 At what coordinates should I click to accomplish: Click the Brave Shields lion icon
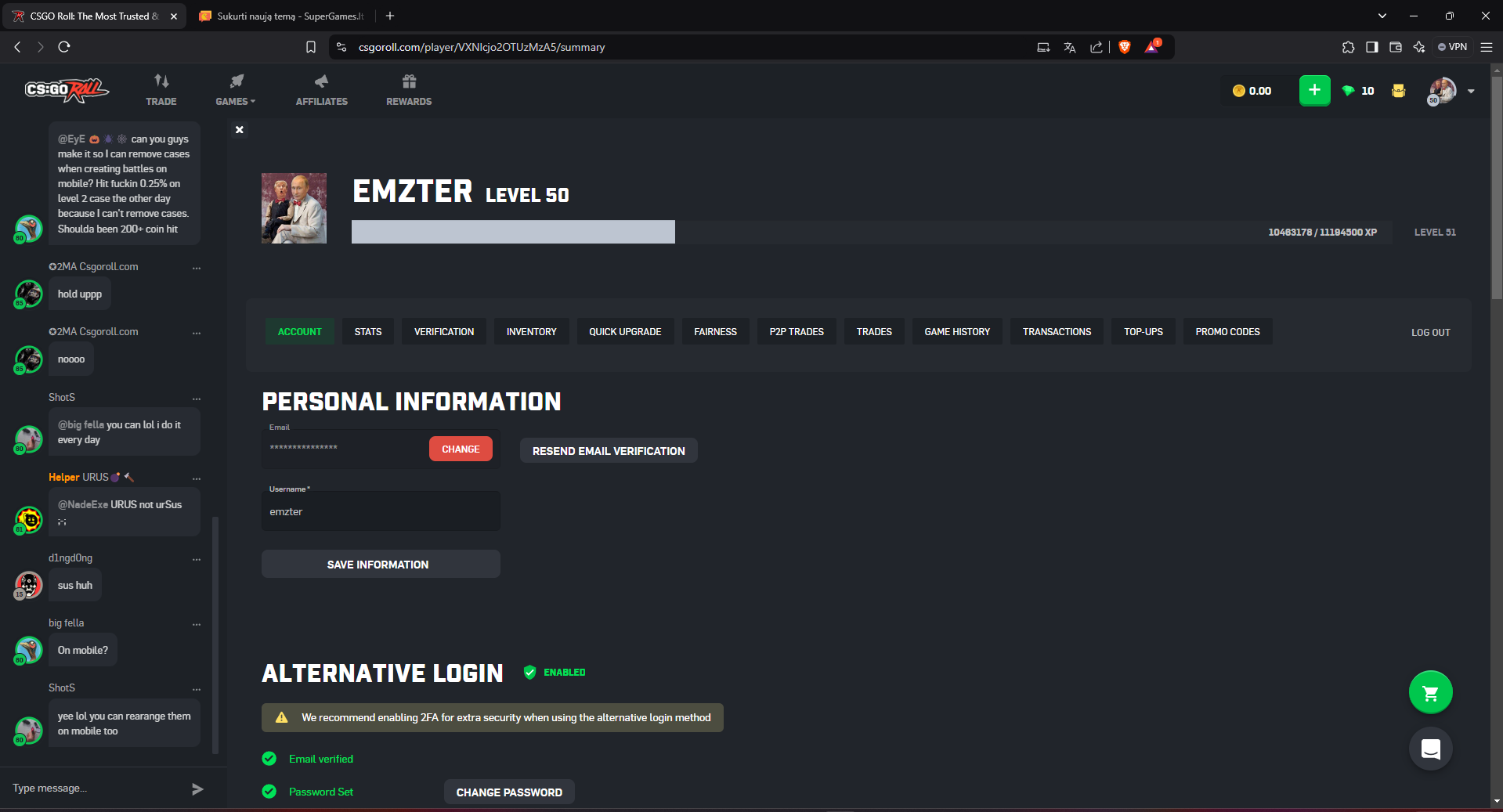click(x=1125, y=47)
